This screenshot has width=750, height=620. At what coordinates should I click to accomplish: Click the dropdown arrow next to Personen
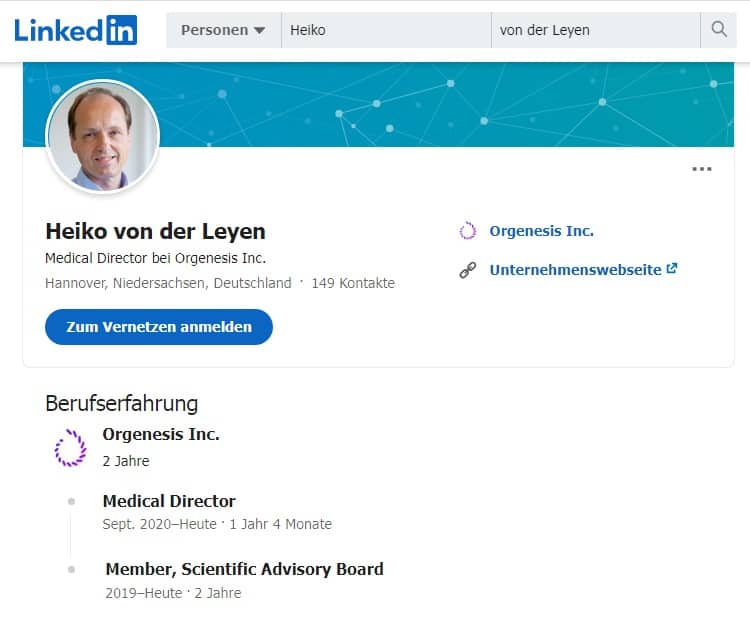coord(260,31)
